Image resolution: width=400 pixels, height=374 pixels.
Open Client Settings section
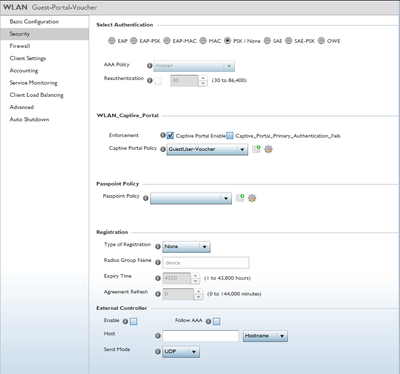44,58
